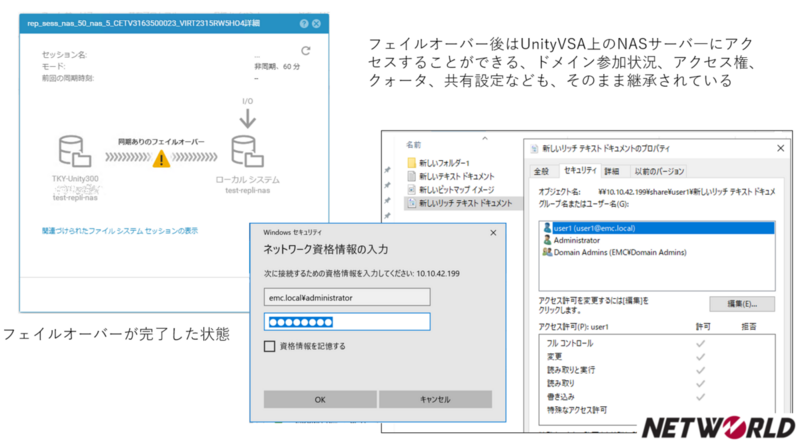Switch to the 詳細 tab
This screenshot has width=800, height=445.
coord(612,171)
